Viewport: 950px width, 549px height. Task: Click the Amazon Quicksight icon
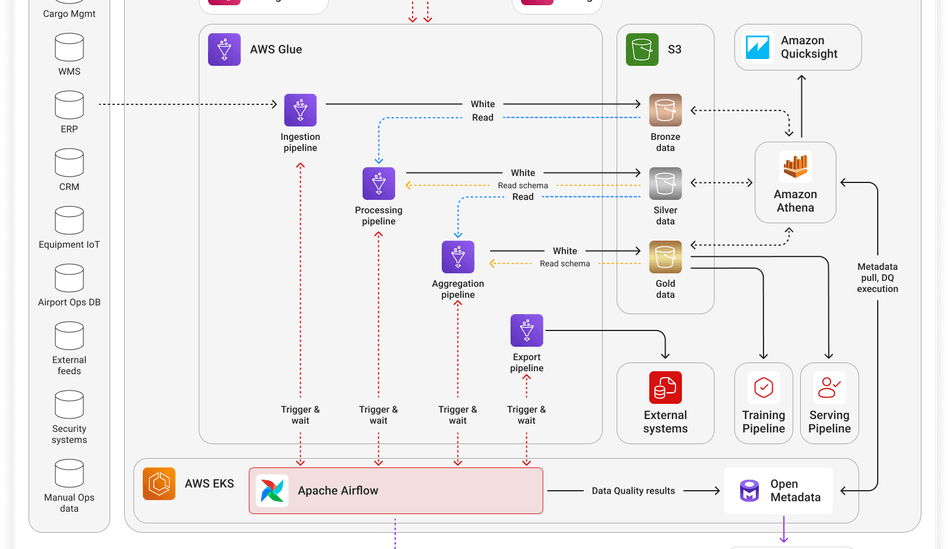(x=758, y=47)
